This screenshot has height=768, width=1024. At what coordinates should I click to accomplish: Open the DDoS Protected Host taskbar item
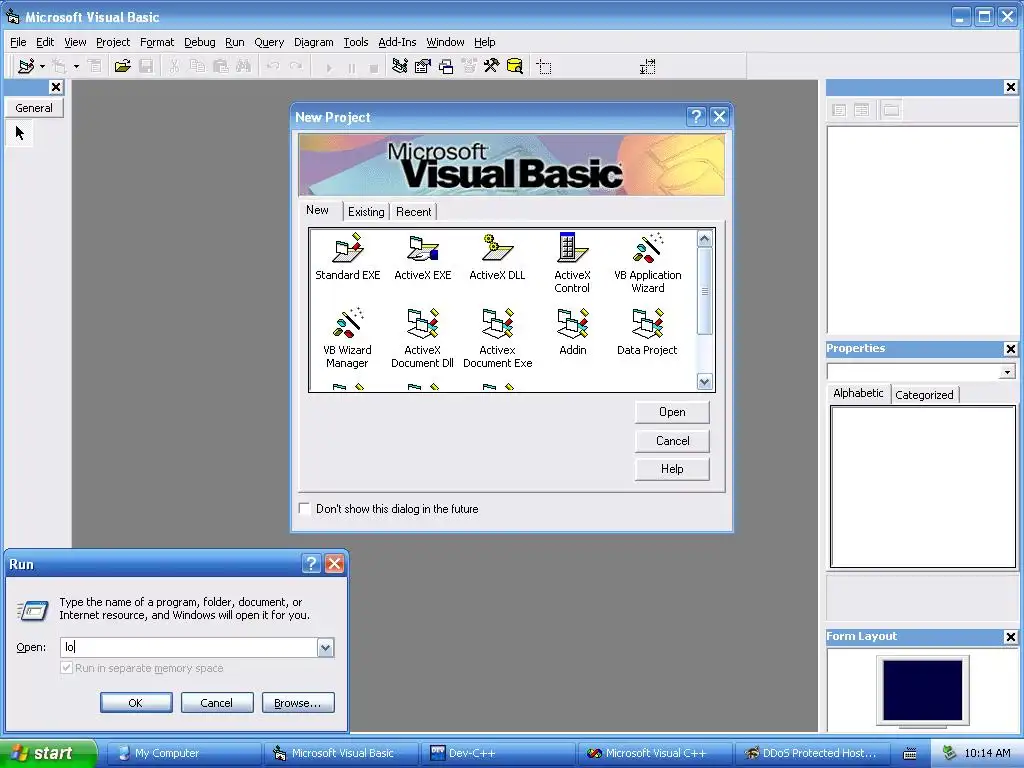click(x=812, y=753)
